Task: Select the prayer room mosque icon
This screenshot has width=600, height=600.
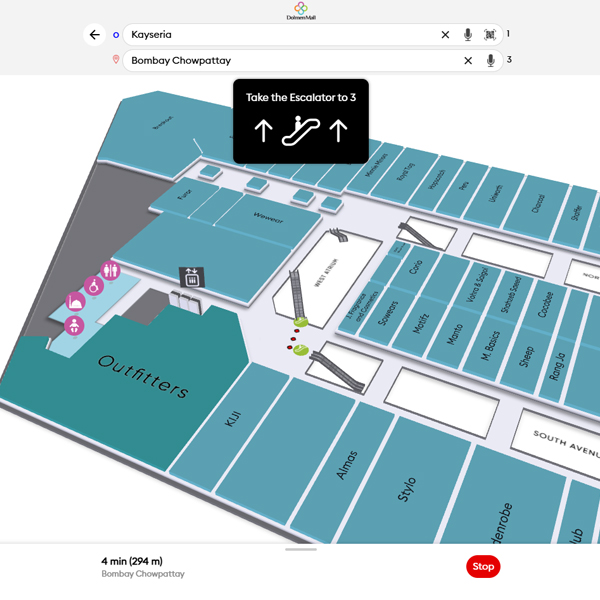Action: 75,301
